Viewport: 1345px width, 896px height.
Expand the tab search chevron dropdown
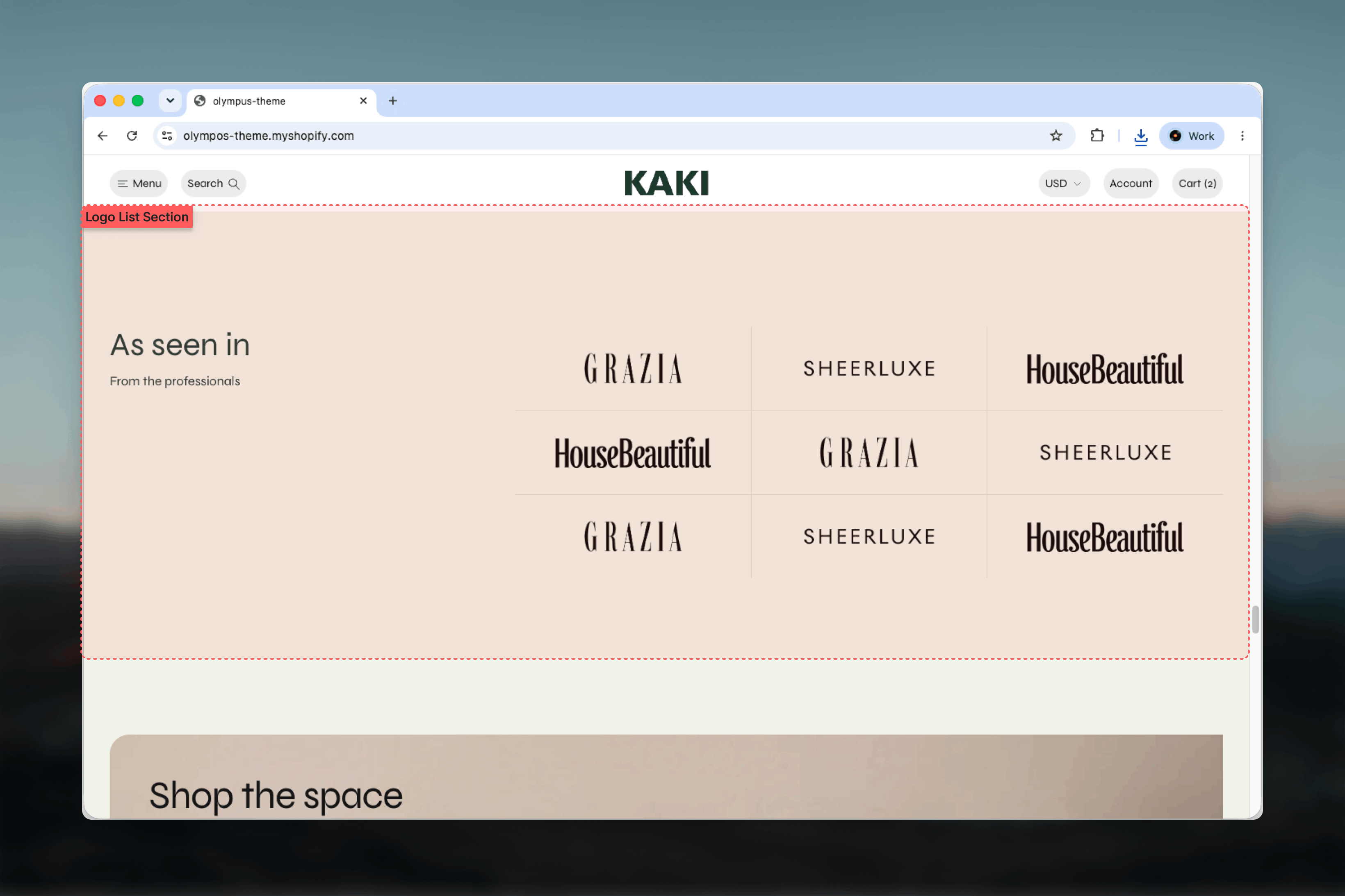[x=170, y=100]
